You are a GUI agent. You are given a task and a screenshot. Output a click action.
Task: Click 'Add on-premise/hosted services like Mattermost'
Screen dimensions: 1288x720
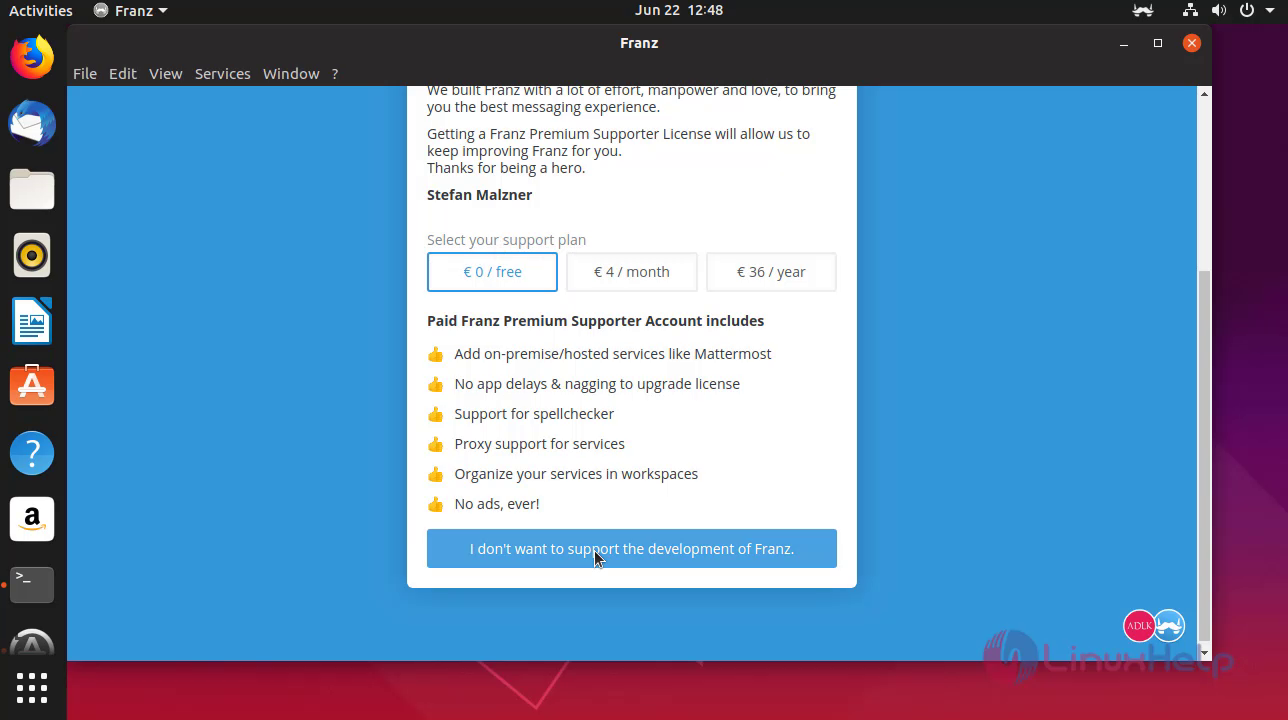coord(613,354)
